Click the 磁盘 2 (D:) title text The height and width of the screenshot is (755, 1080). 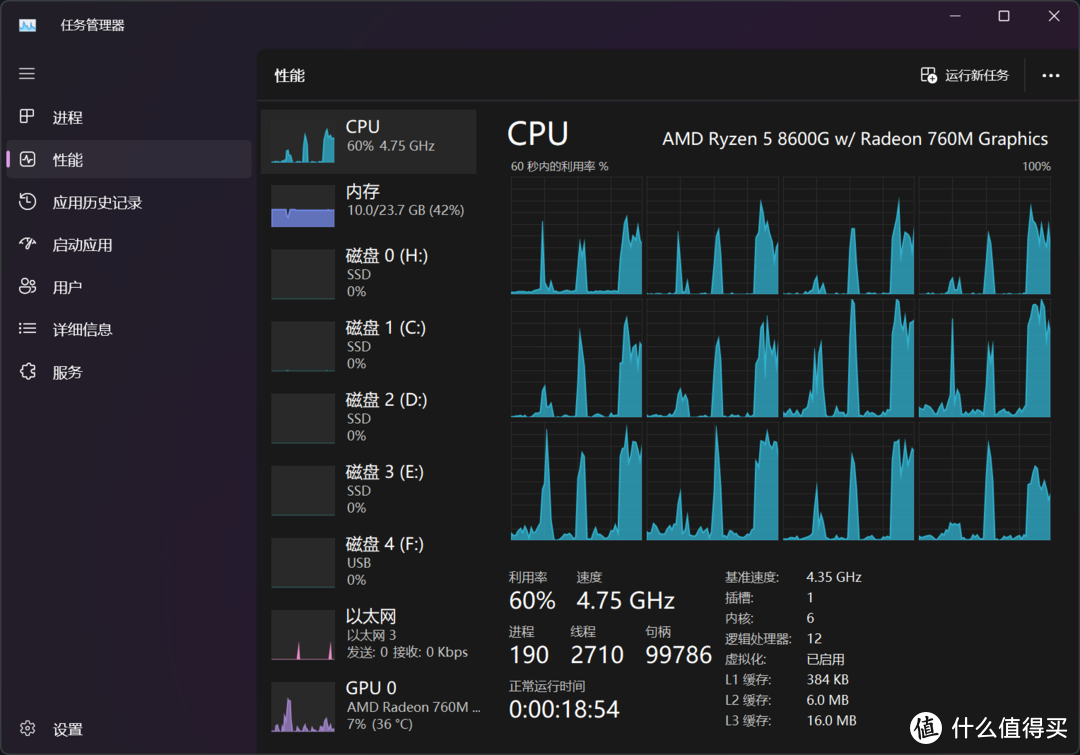(386, 400)
